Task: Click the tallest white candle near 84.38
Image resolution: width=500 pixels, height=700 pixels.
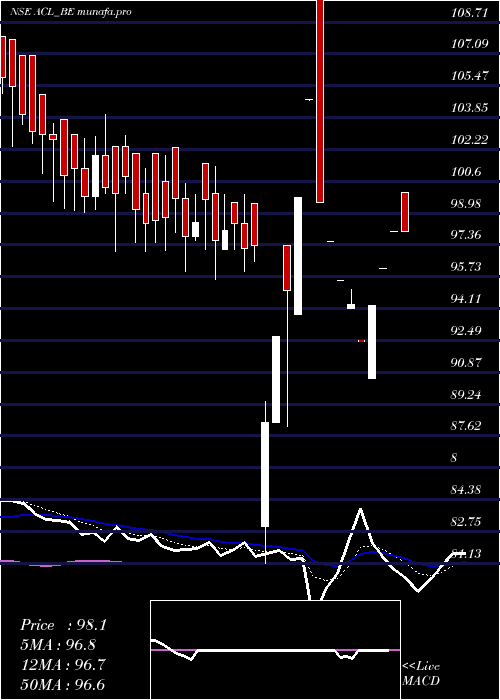Action: [265, 474]
